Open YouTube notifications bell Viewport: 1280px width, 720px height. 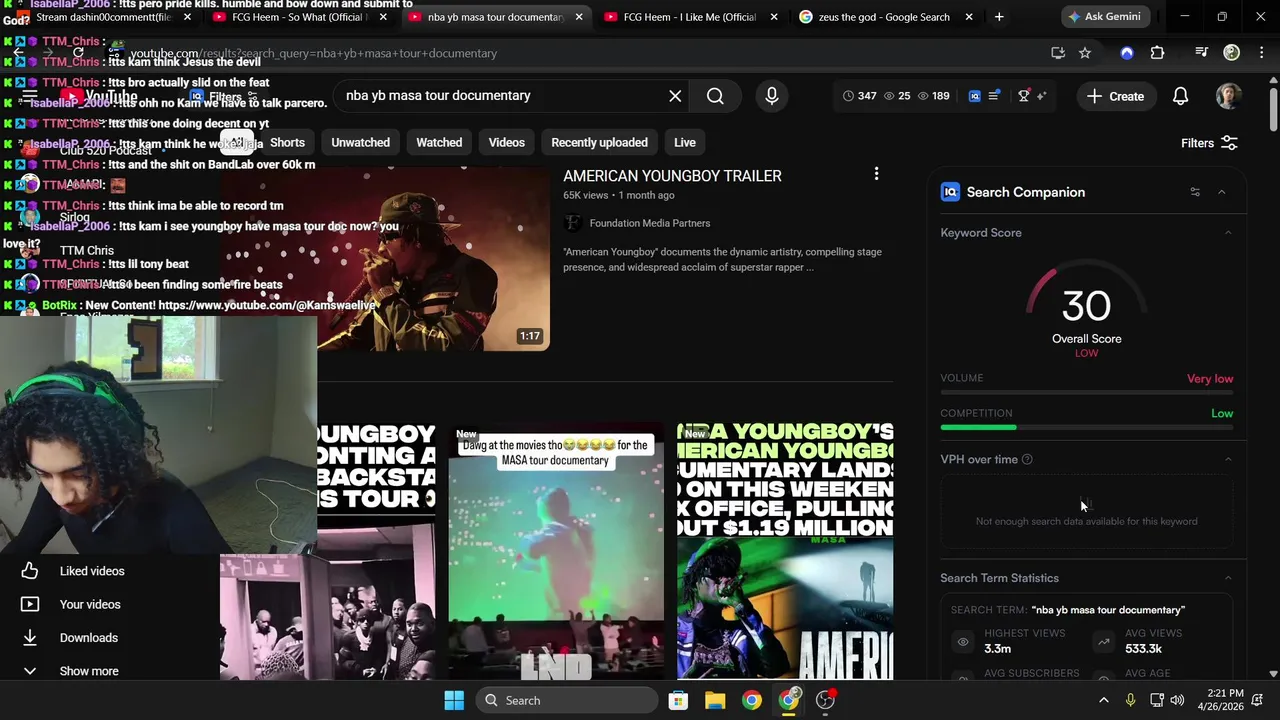click(x=1180, y=96)
